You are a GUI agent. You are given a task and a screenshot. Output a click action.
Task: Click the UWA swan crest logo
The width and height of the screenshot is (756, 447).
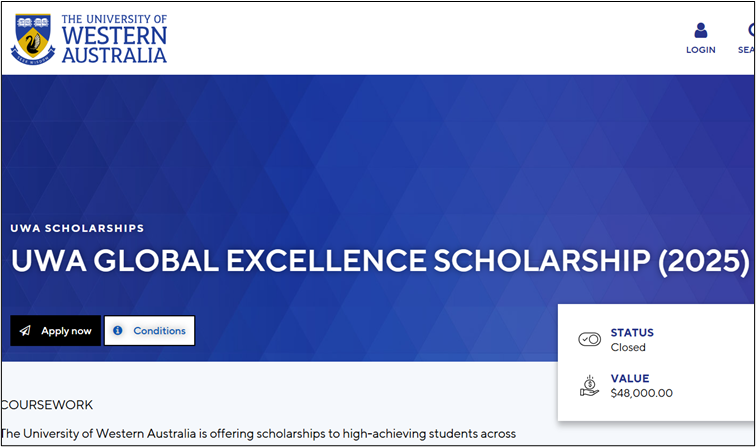pos(33,40)
